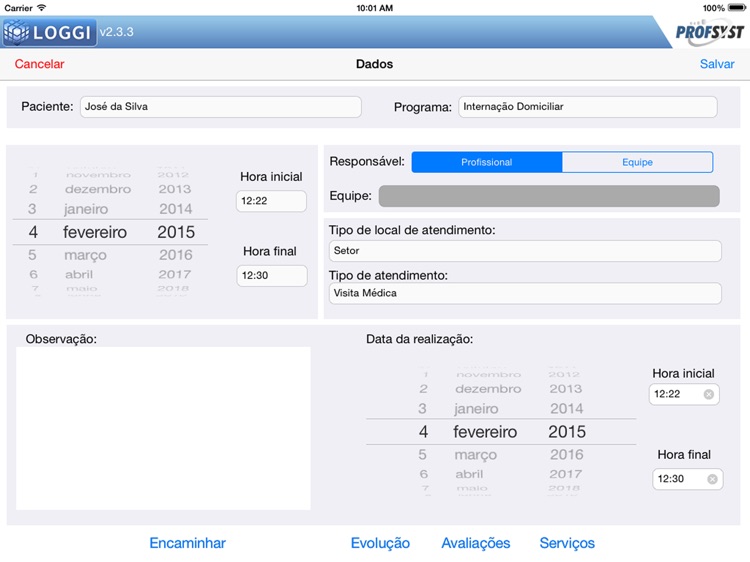The height and width of the screenshot is (562, 750).
Task: Open the Programa field Internação Domiciliar
Action: [588, 107]
